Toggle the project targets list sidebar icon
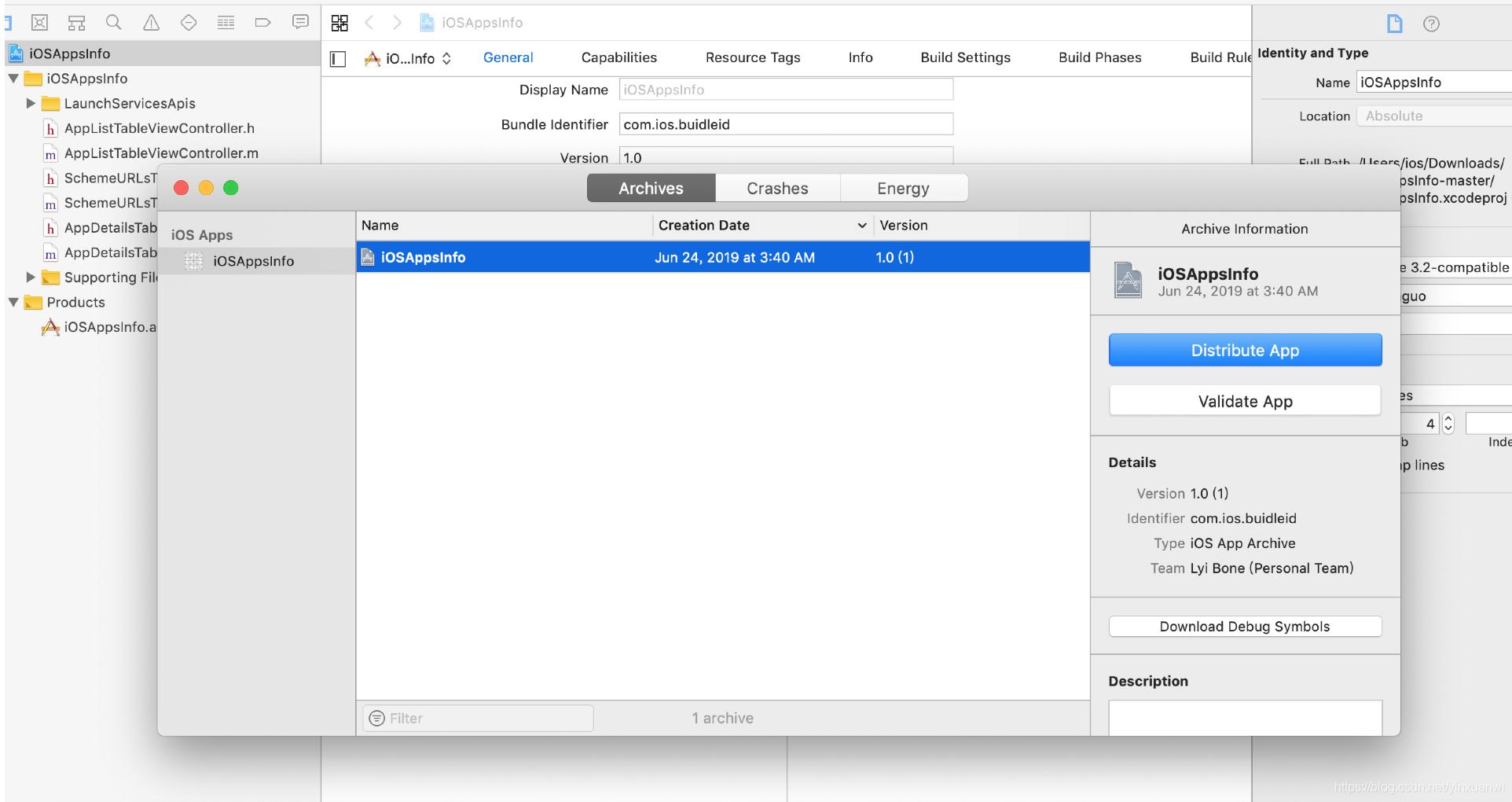The width and height of the screenshot is (1512, 802). point(338,59)
